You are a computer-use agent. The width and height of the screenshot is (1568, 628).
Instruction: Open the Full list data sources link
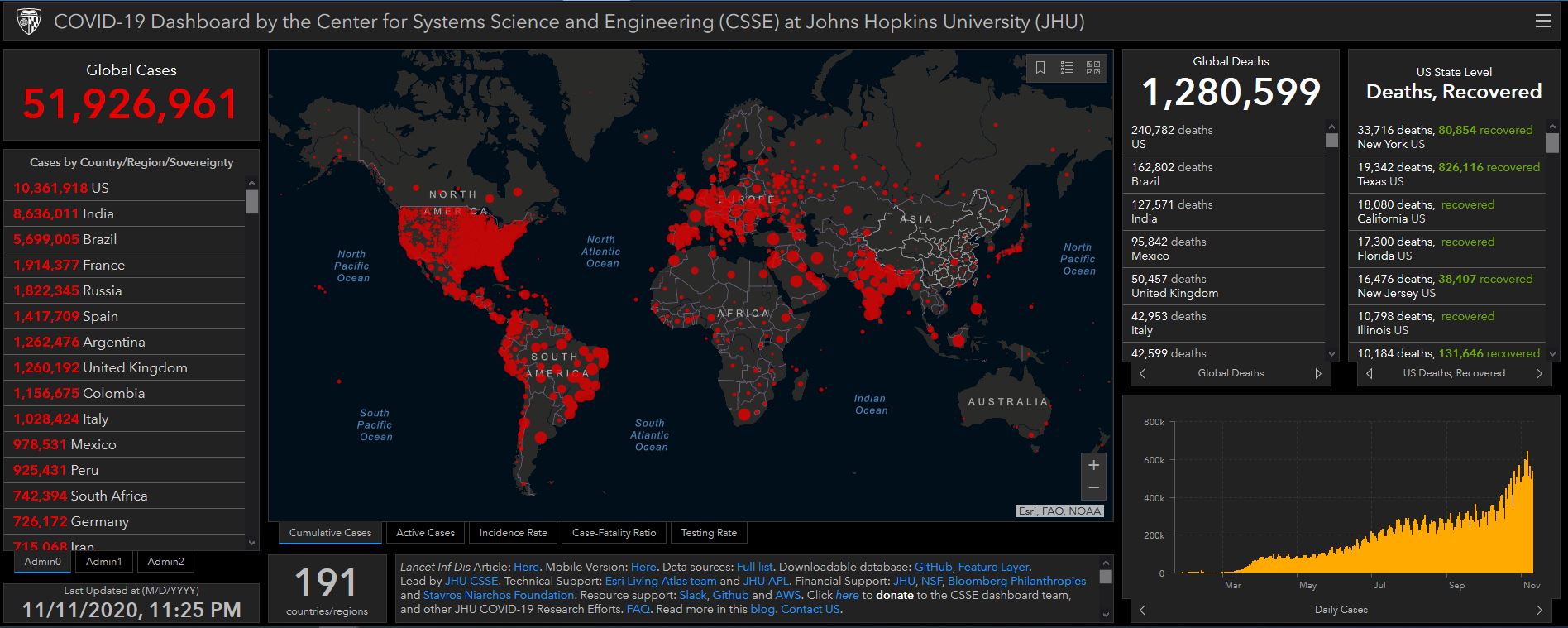[x=754, y=567]
